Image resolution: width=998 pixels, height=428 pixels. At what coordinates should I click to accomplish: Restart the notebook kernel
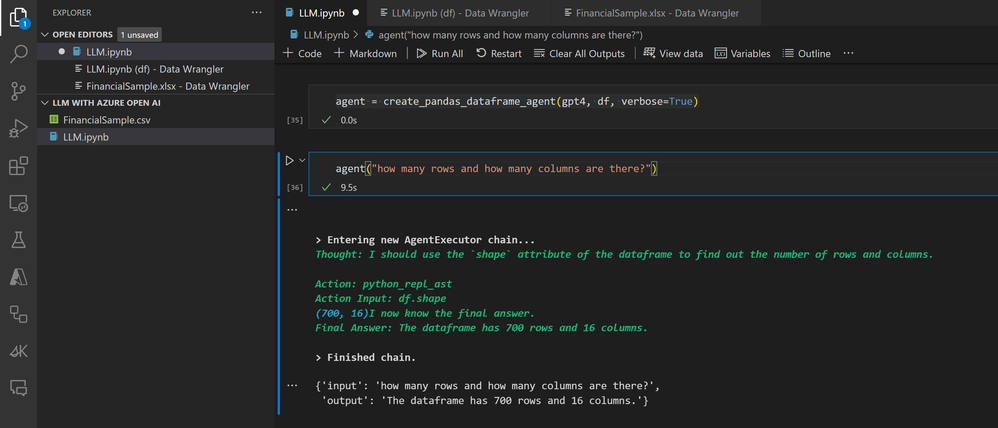pos(498,53)
